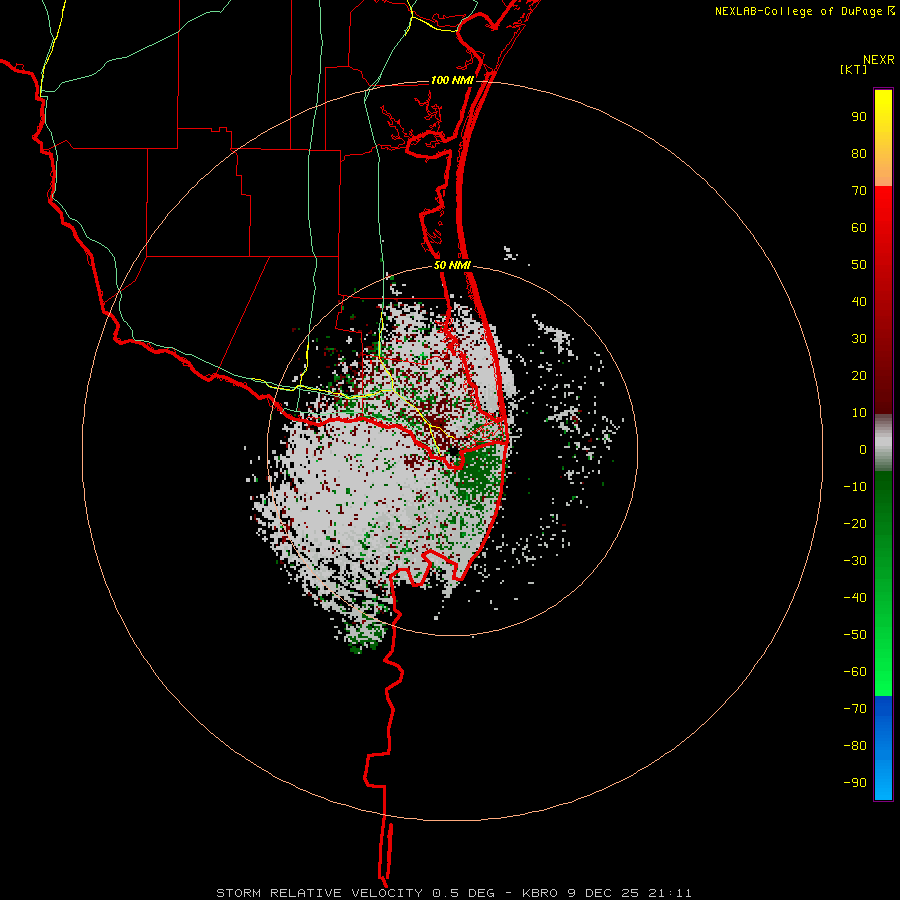Click the -90 value on the velocity scale
This screenshot has height=900, width=900.
point(855,783)
